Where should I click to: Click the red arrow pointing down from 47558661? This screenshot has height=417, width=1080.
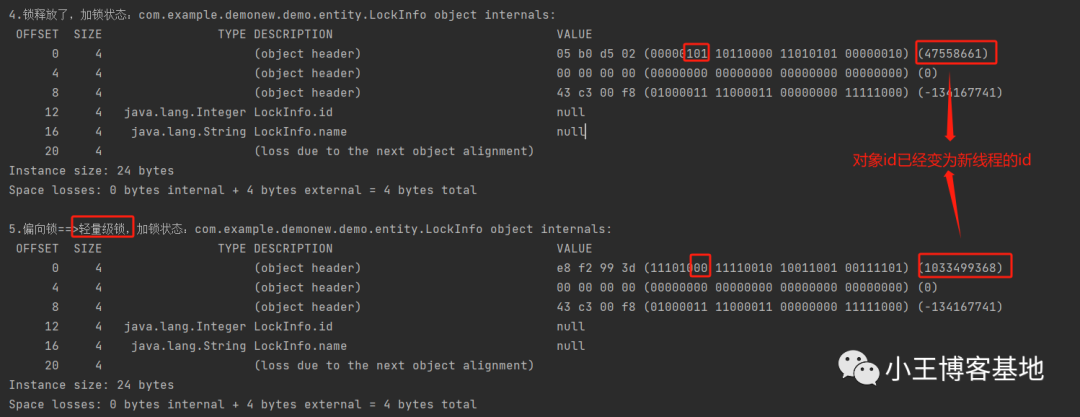coord(951,105)
